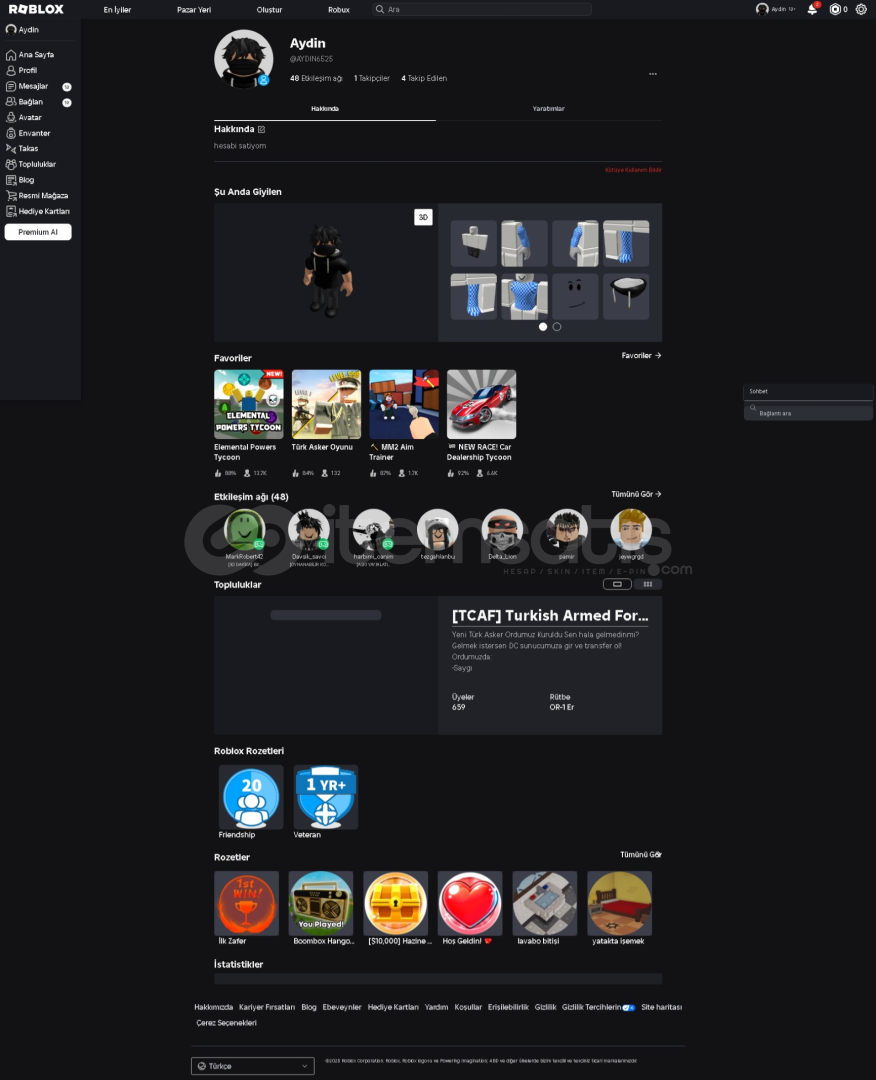Open the Site haritası footer link
This screenshot has height=1080, width=876.
click(661, 1007)
